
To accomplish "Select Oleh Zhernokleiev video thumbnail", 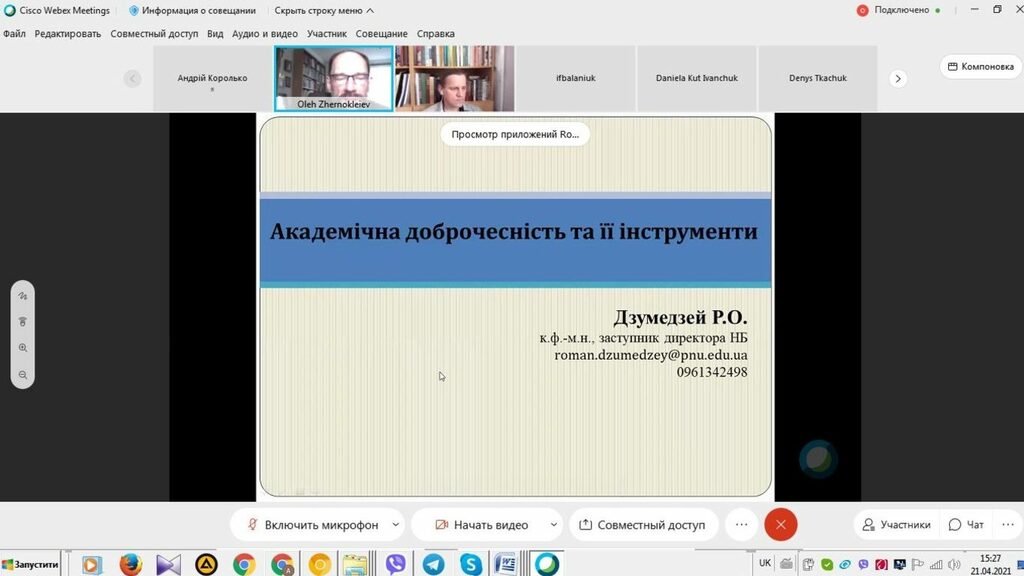I will click(x=333, y=78).
